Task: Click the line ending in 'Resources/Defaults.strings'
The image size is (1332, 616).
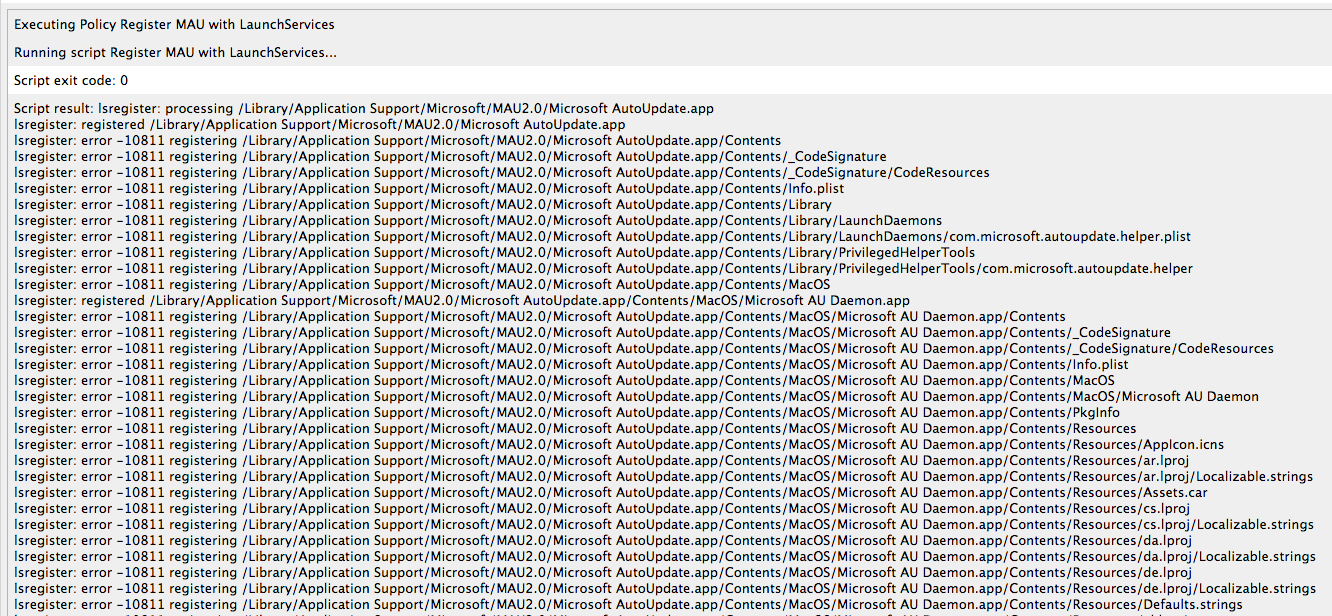Action: tap(628, 604)
